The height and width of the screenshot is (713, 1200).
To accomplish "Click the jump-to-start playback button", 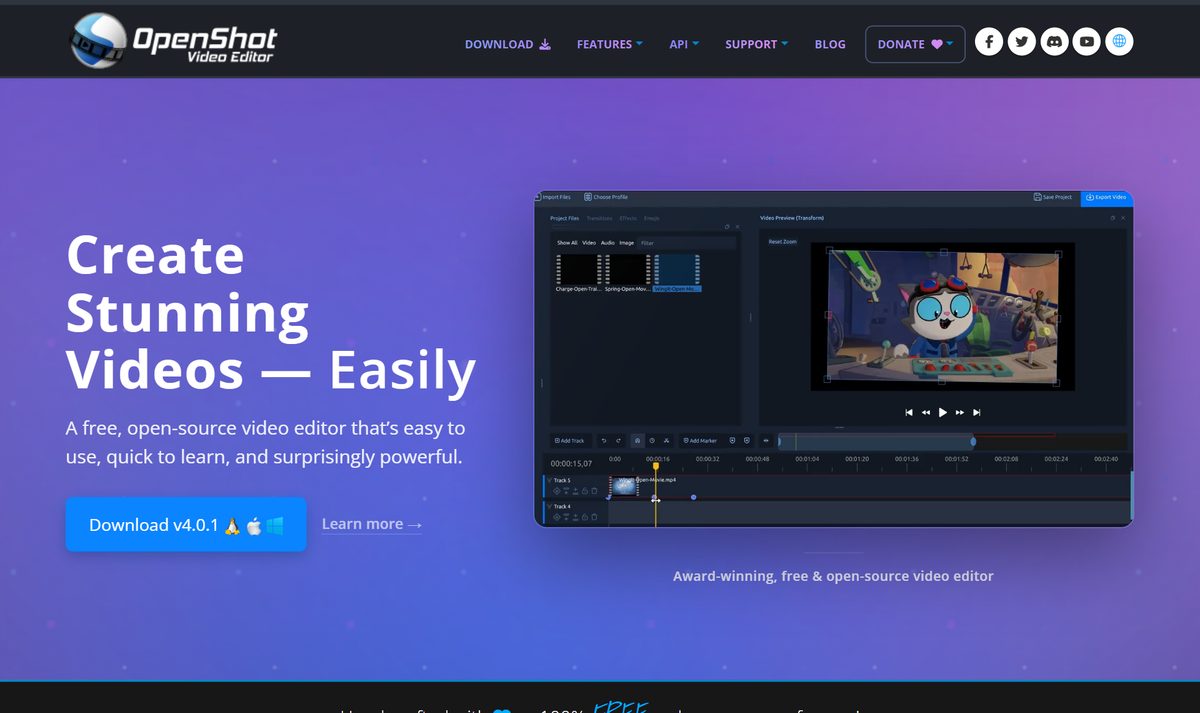I will pyautogui.click(x=909, y=412).
